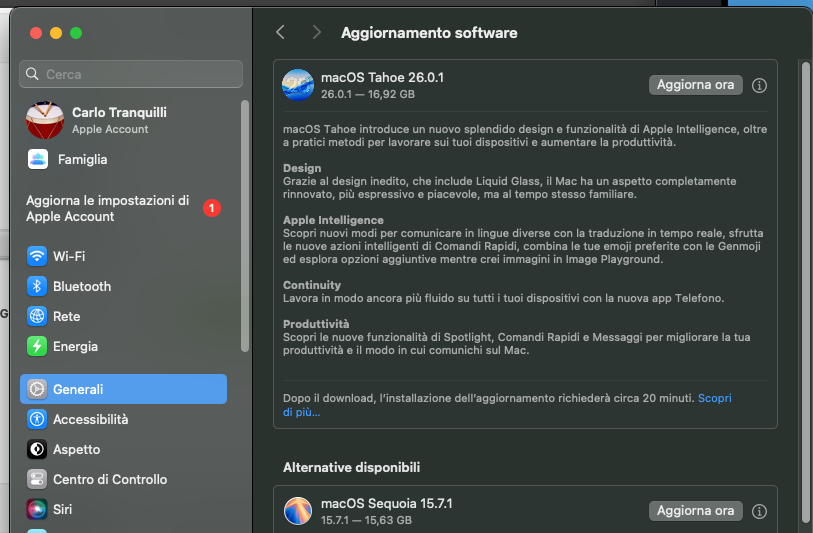Click the Aggiornamento software title
This screenshot has width=813, height=533.
[x=429, y=33]
